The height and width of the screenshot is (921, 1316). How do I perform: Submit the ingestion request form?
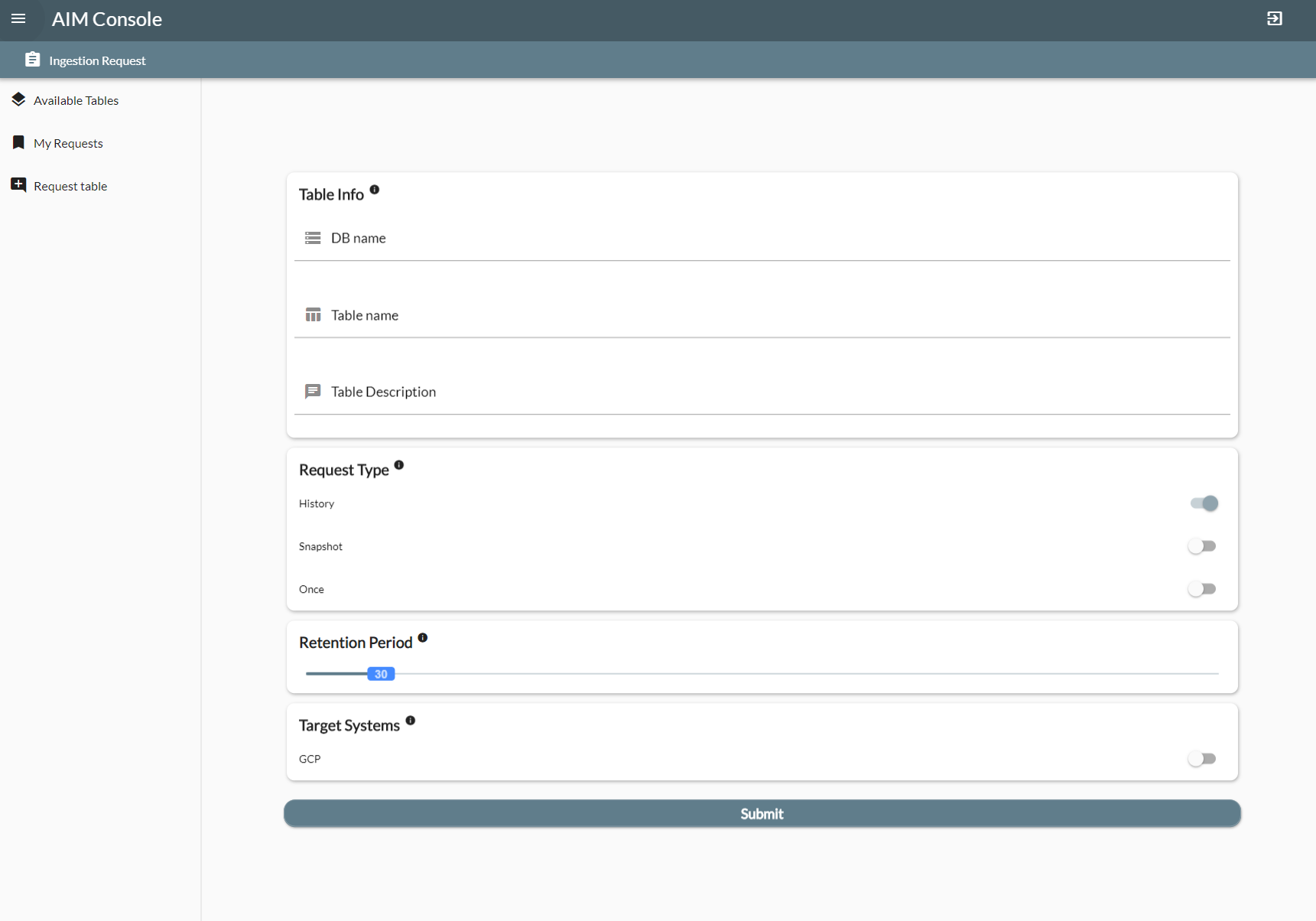point(762,814)
